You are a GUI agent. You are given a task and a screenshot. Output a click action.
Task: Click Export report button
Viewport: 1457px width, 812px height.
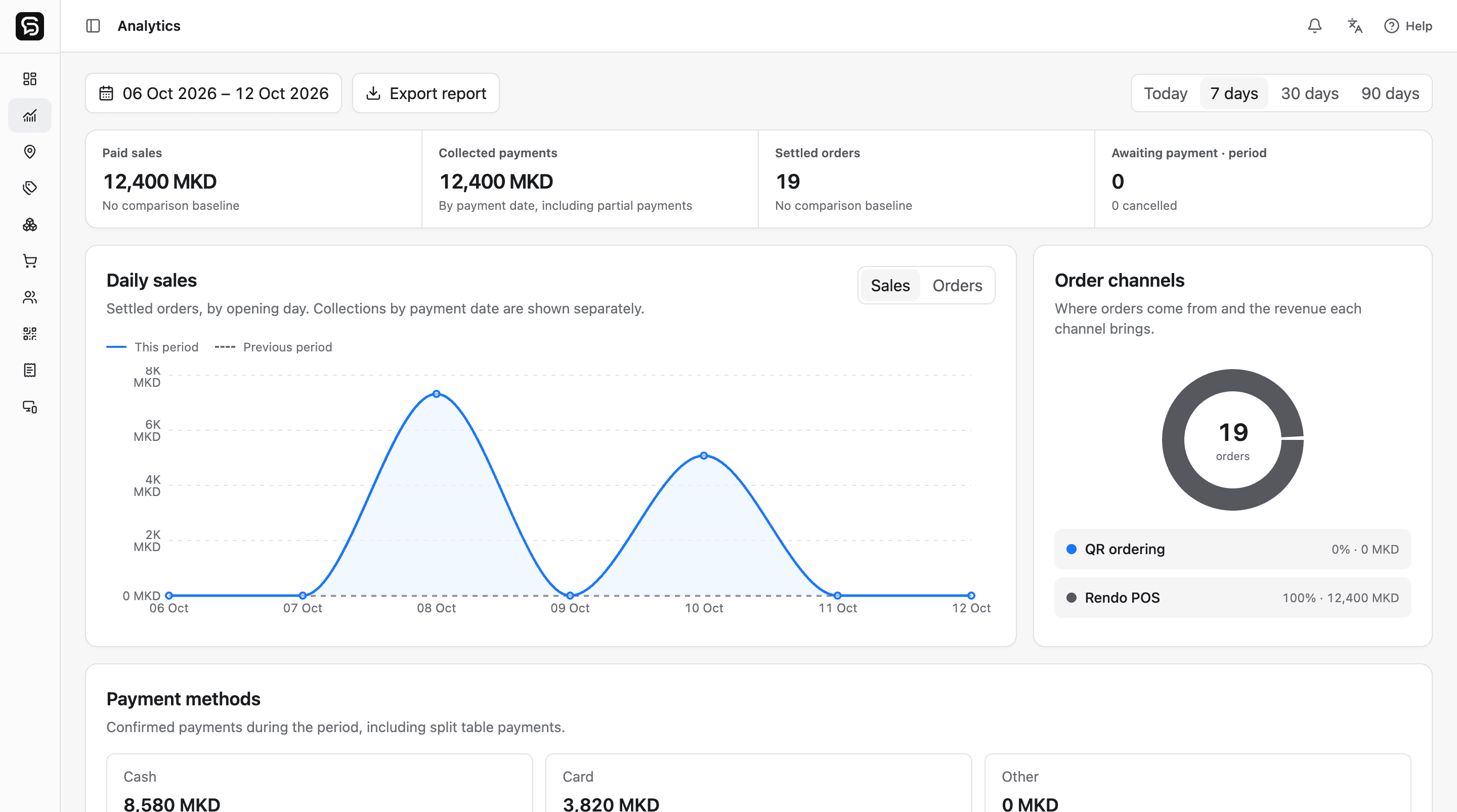(425, 94)
